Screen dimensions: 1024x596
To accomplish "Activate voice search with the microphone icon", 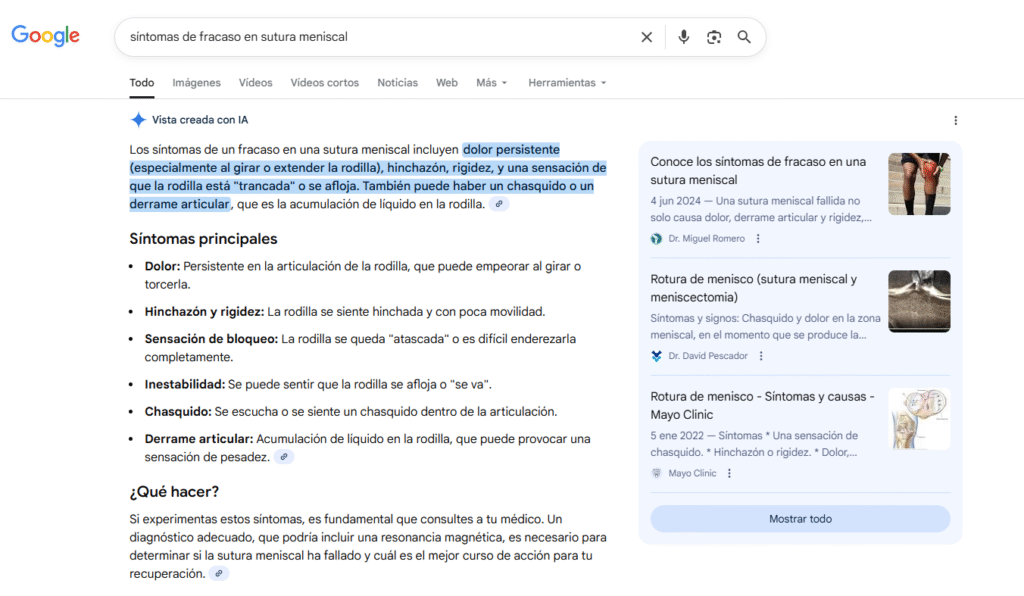I will tap(683, 36).
